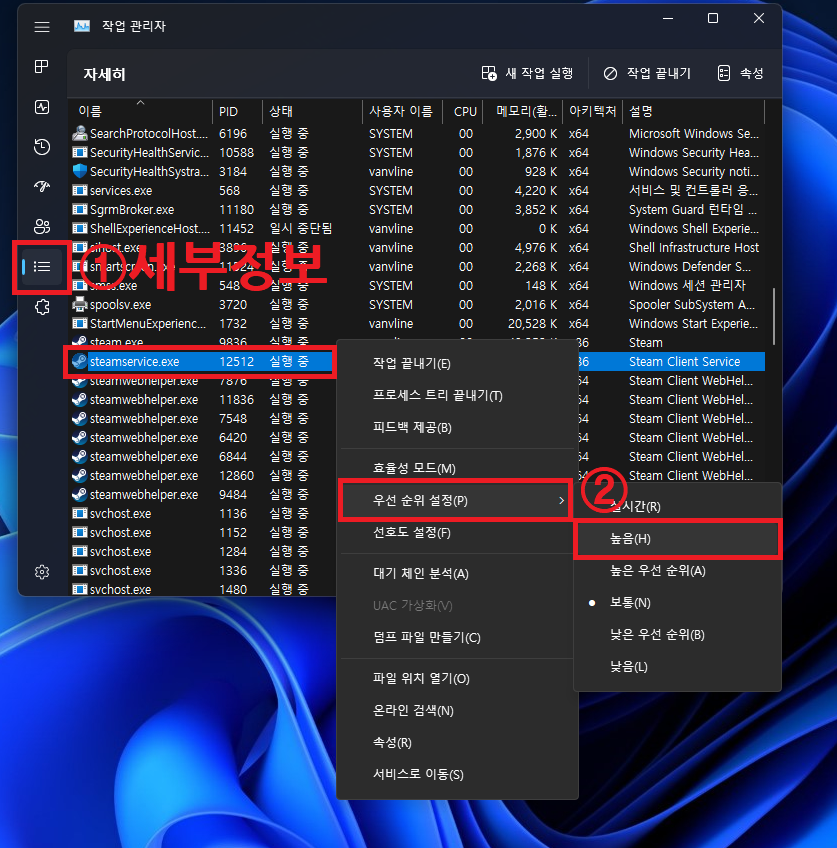Choose 효율성 모드(M) menu entry
This screenshot has width=837, height=848.
(x=457, y=468)
